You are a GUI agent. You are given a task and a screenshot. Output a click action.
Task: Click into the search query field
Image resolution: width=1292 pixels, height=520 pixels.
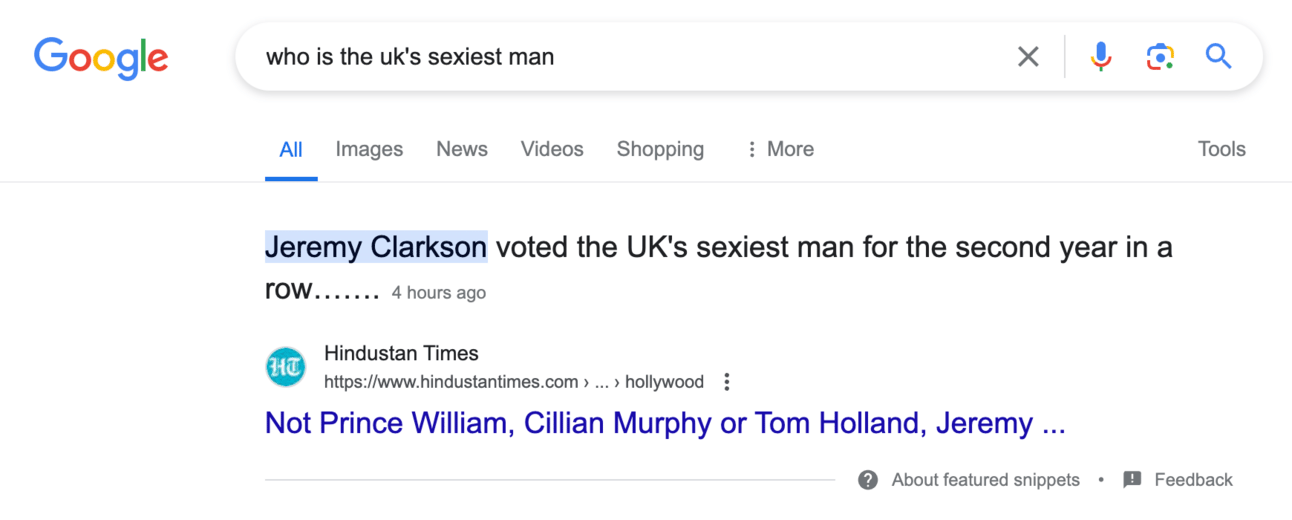point(620,57)
